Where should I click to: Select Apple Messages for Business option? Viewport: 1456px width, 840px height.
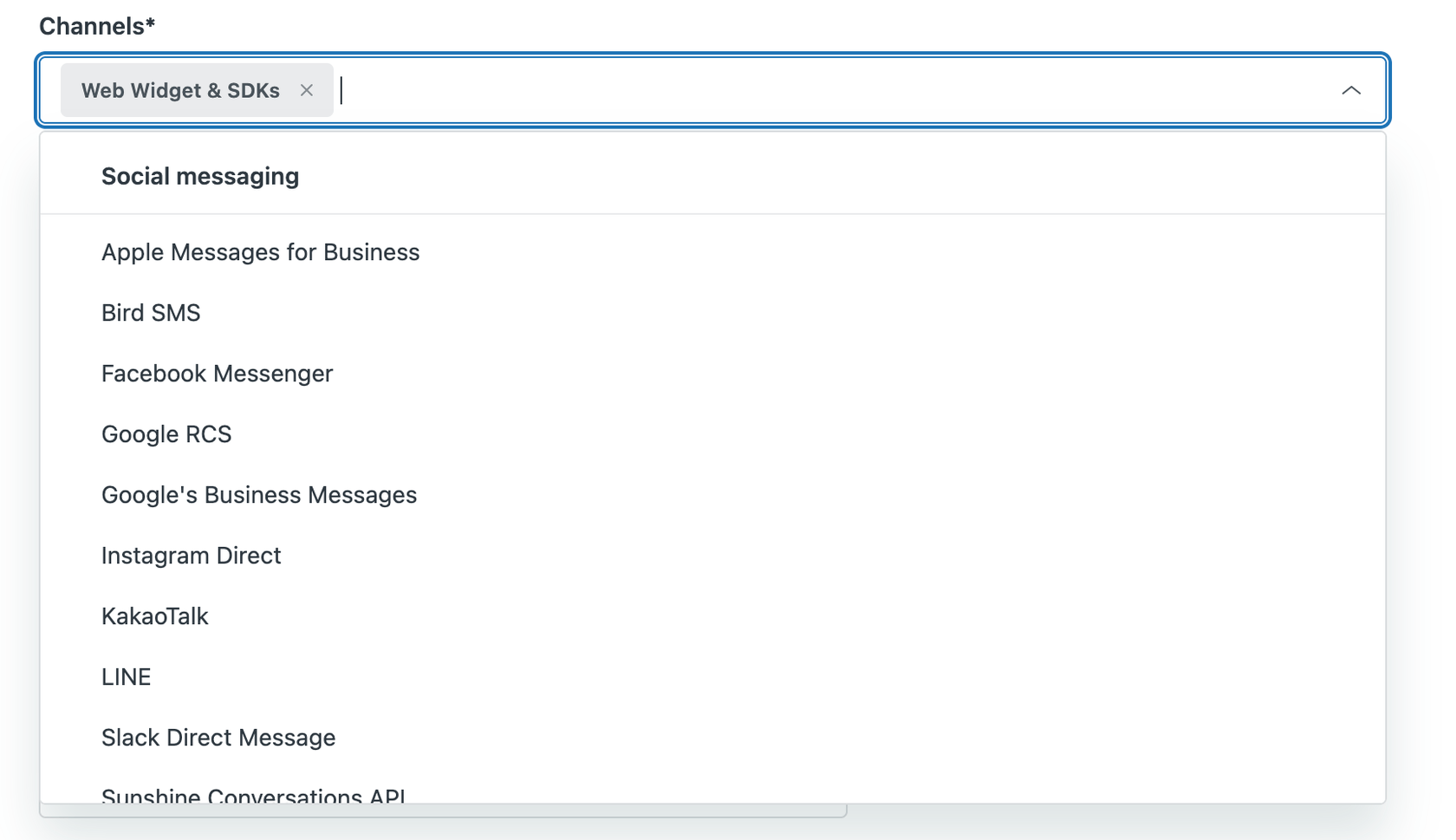click(x=260, y=252)
